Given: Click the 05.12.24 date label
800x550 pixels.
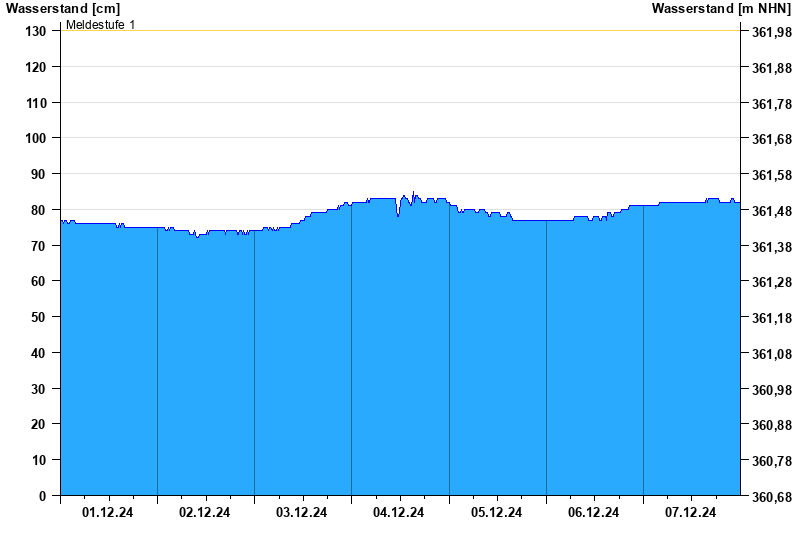Looking at the screenshot, I should click(497, 513).
